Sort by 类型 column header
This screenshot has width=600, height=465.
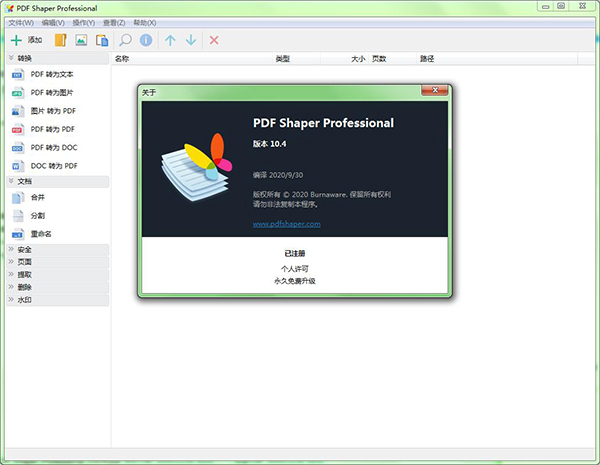[x=297, y=59]
